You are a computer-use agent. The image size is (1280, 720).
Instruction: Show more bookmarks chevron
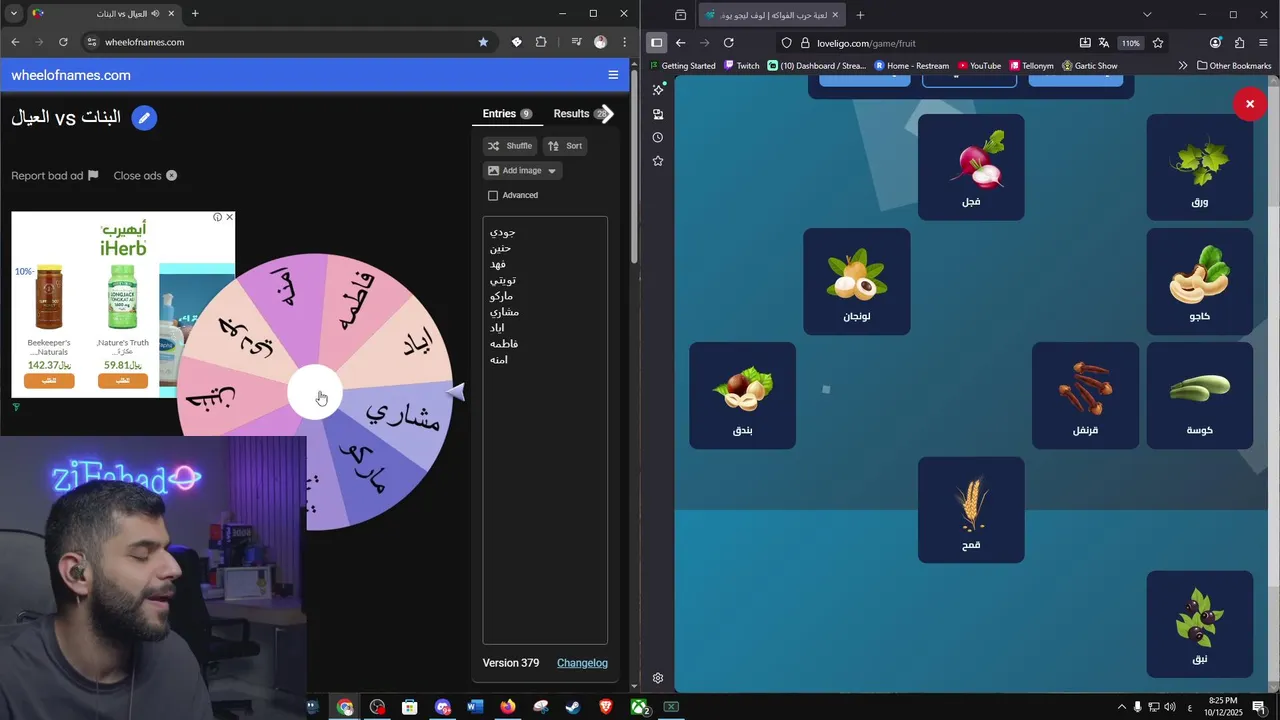click(x=1183, y=66)
